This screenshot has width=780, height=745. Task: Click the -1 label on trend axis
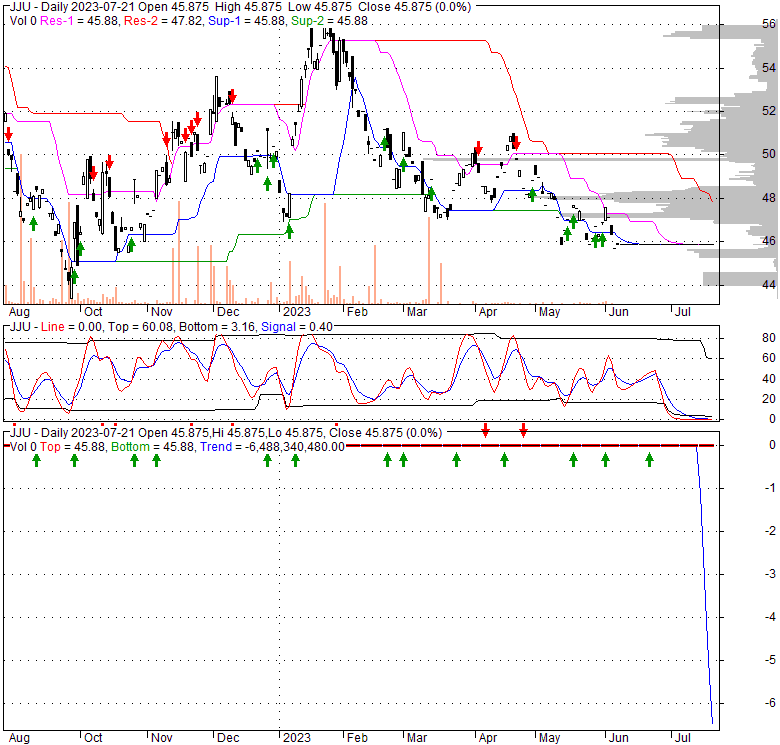tap(770, 487)
